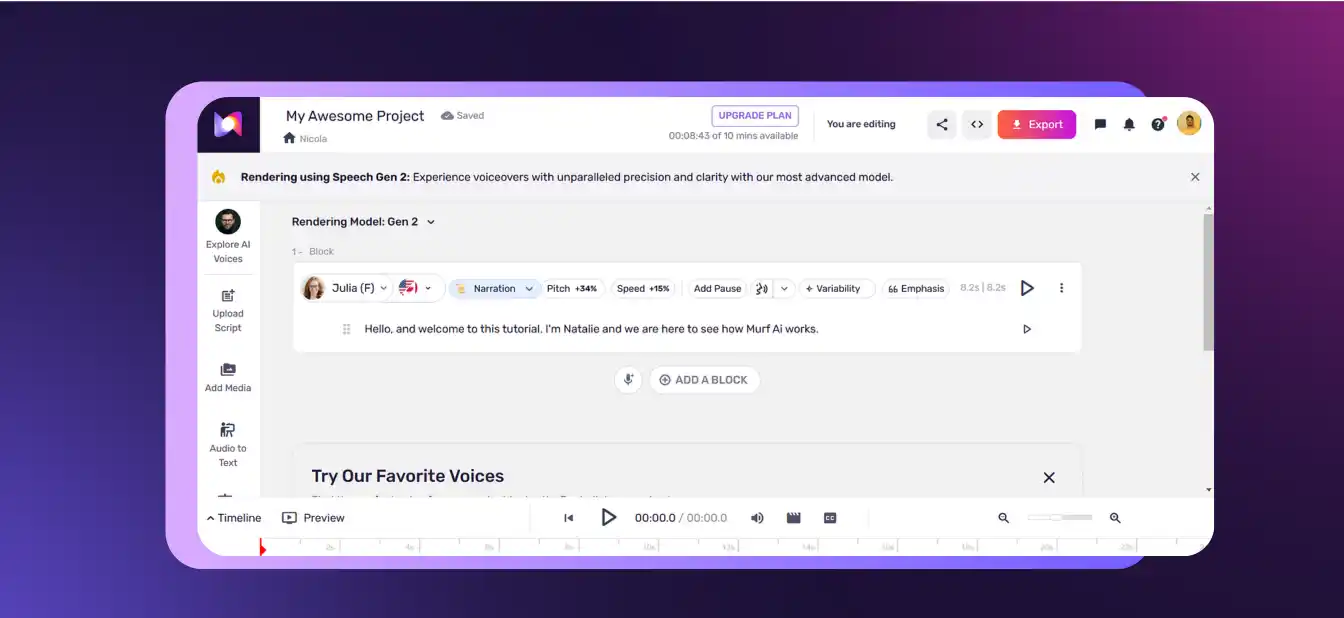The width and height of the screenshot is (1344, 618).
Task: Click the Emphasis option
Action: (x=916, y=289)
